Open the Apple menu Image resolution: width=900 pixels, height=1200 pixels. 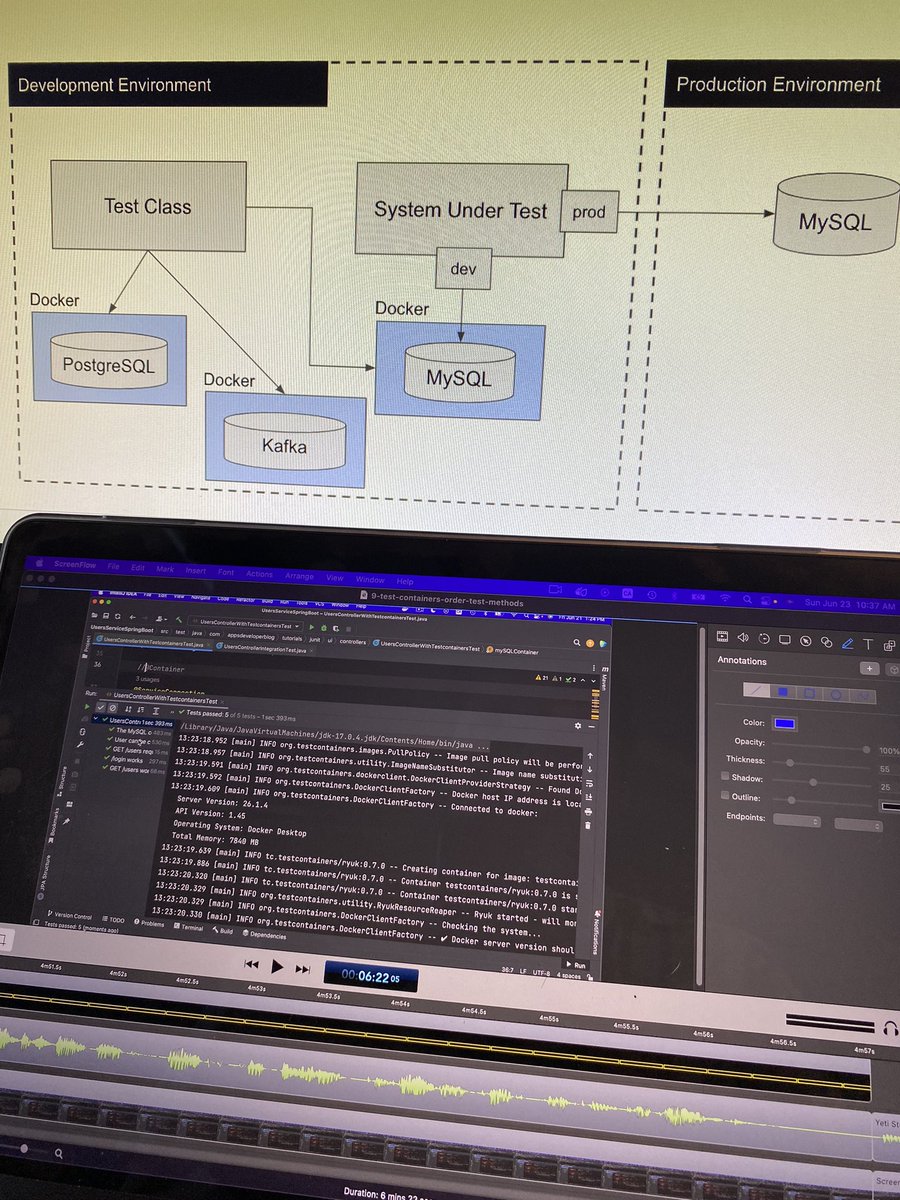click(39, 563)
